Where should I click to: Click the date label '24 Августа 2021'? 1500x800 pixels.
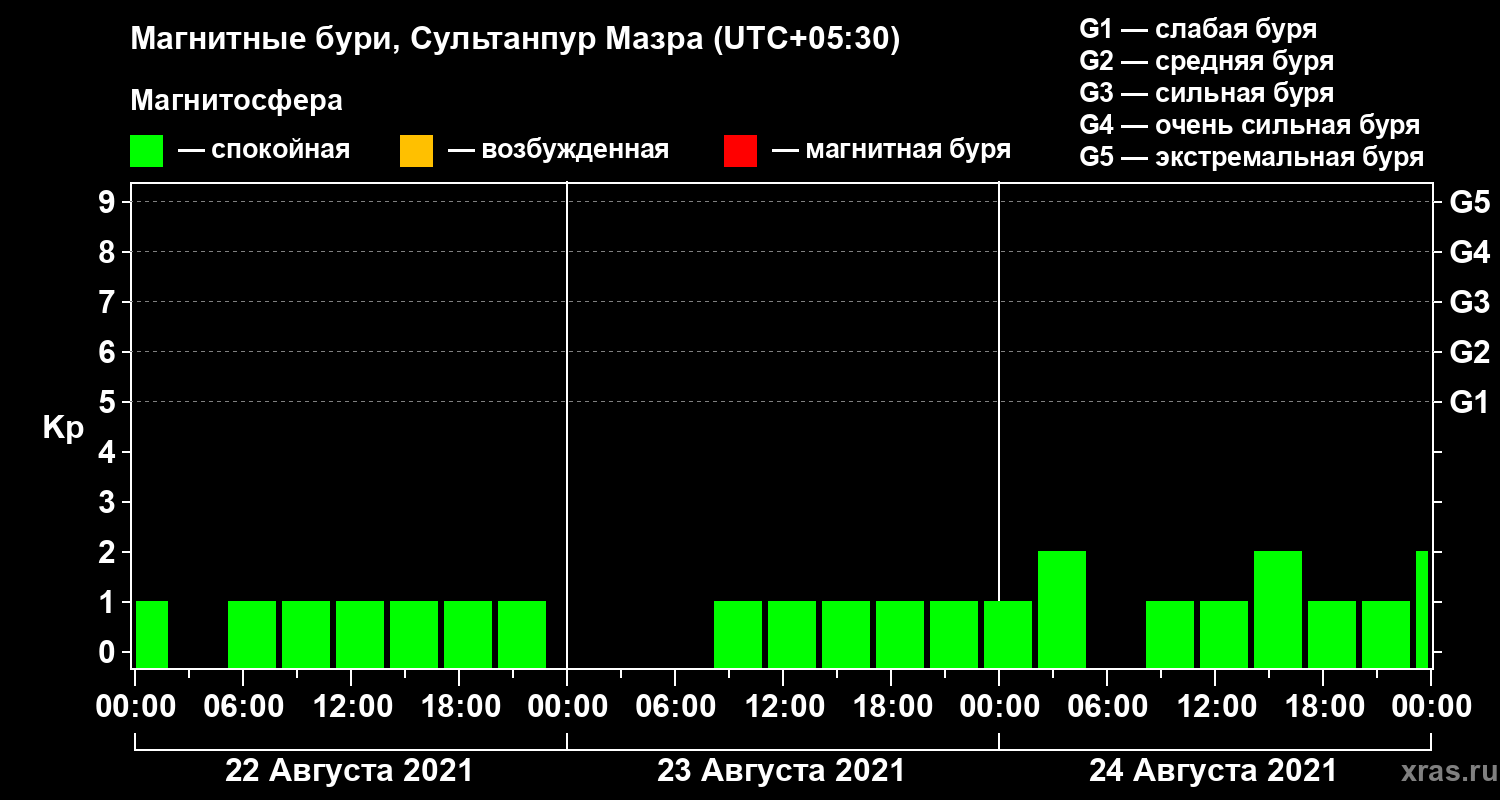coord(1213,771)
